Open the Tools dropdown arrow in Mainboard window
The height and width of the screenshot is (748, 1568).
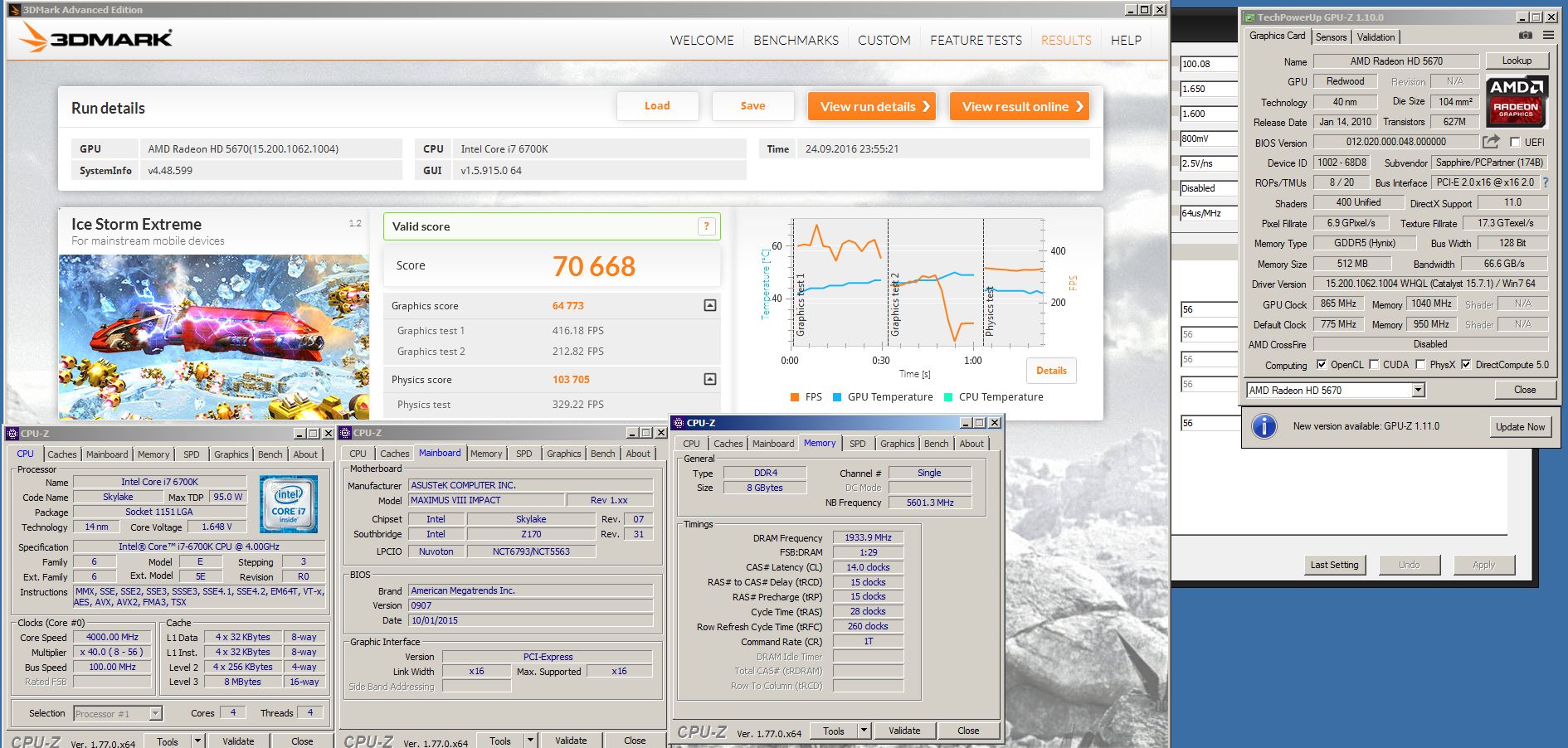[x=530, y=741]
